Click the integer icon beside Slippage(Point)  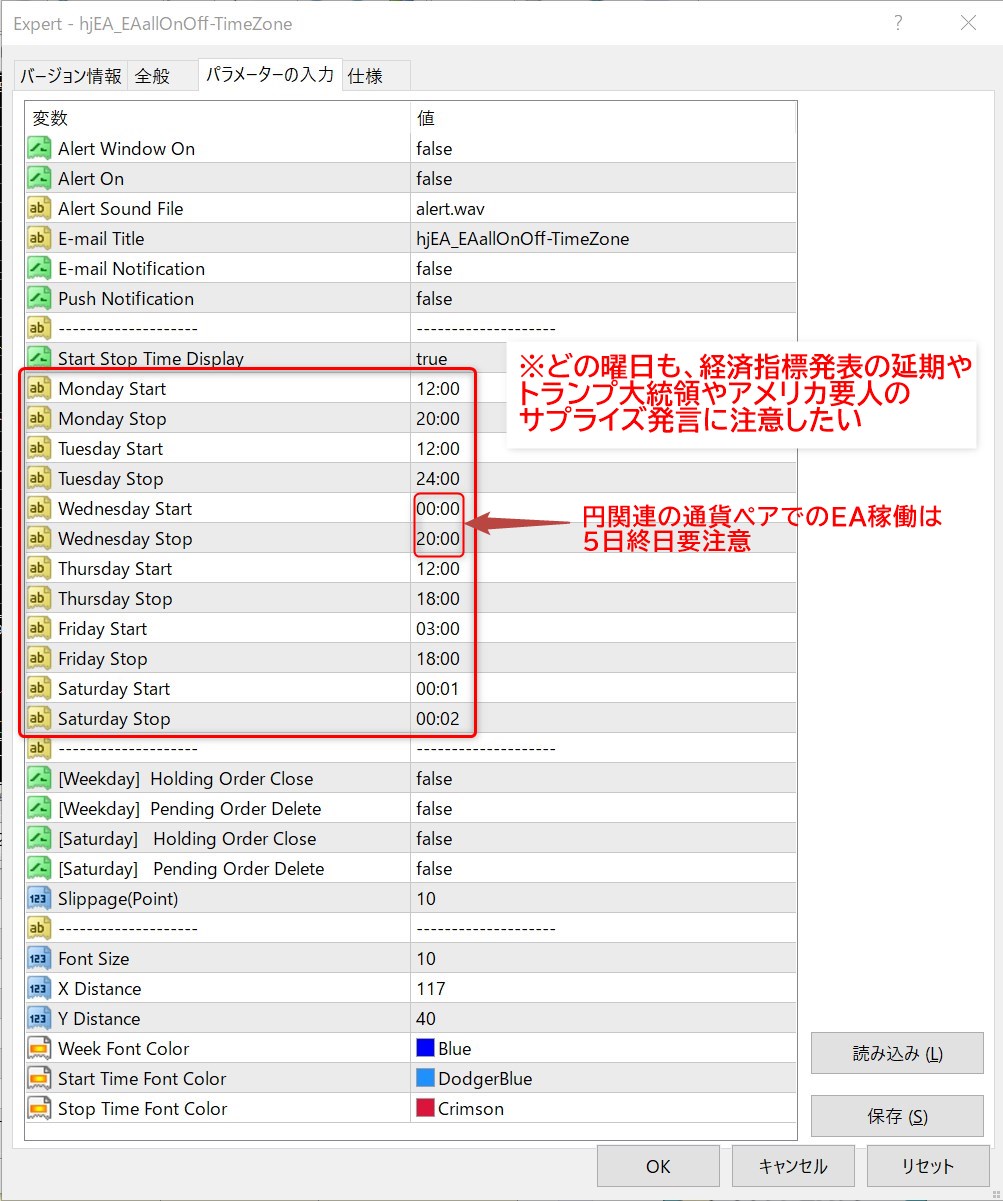coord(39,899)
